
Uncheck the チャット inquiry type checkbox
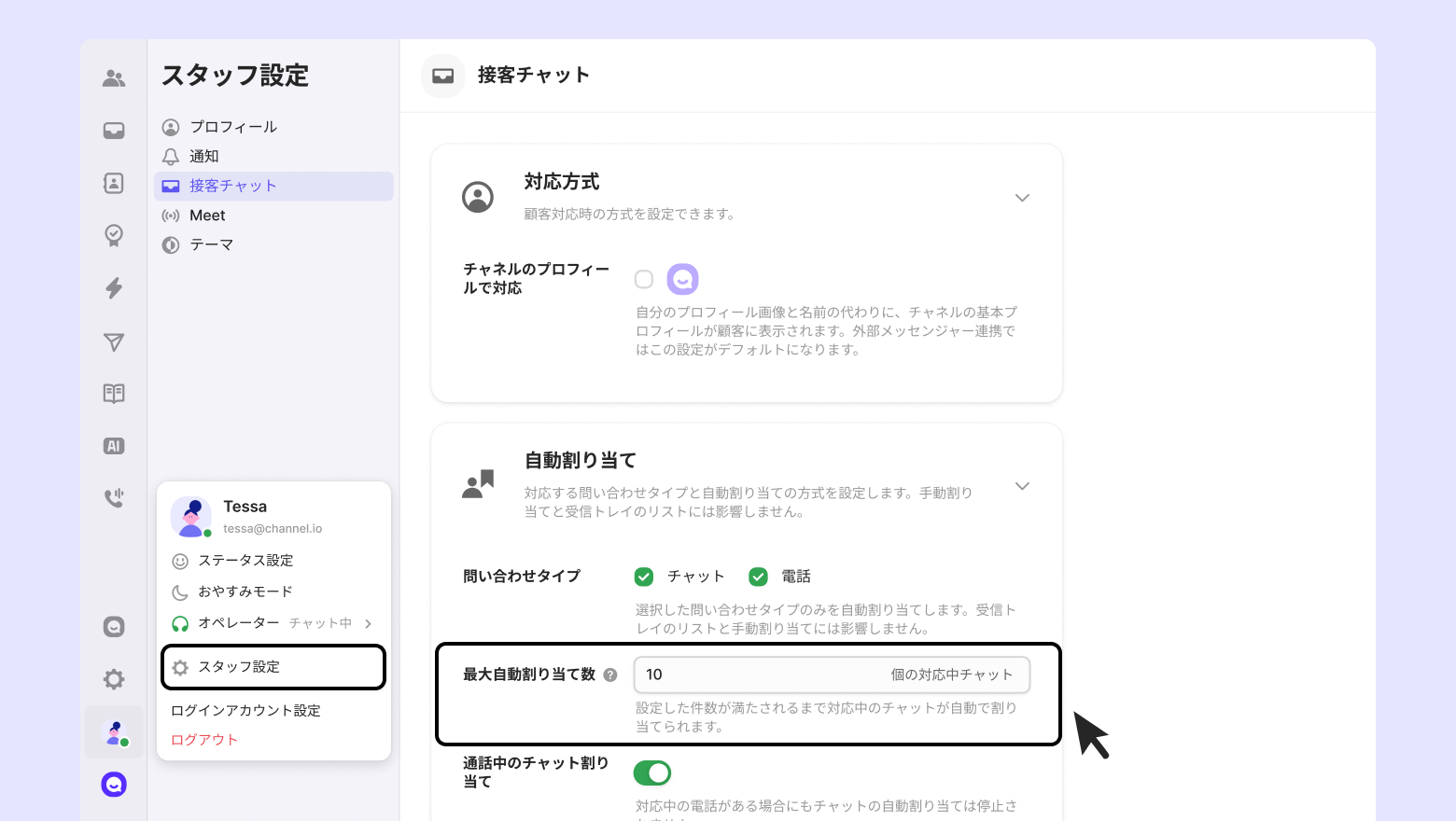pos(644,577)
